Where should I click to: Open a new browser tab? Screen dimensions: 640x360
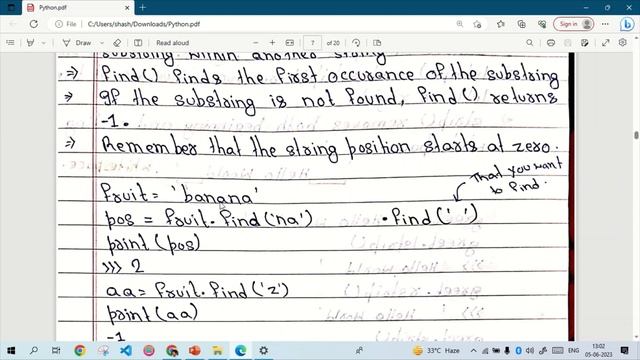tap(142, 7)
